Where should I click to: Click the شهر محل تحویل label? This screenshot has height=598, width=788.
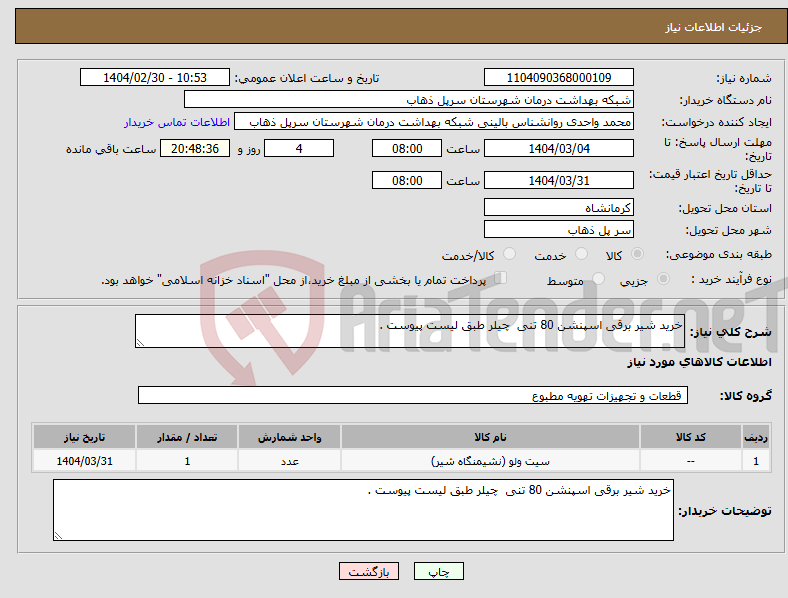tap(729, 230)
